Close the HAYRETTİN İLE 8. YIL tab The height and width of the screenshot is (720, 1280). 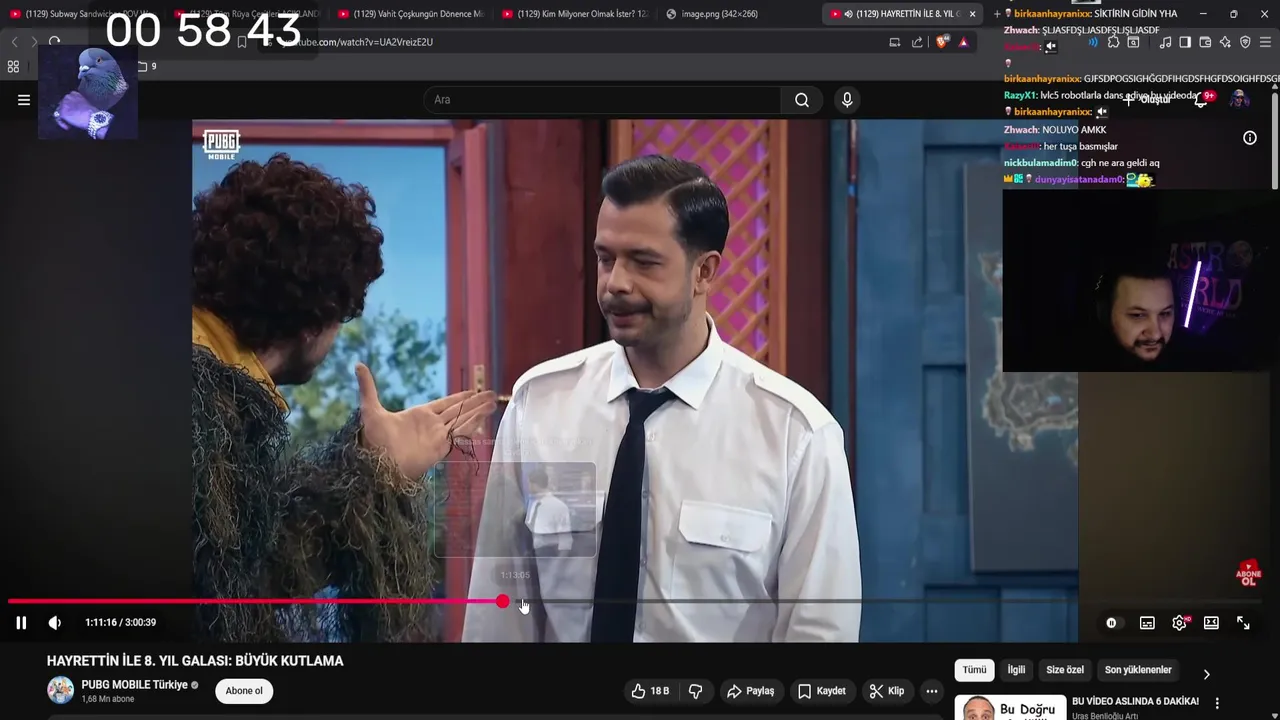coord(972,14)
